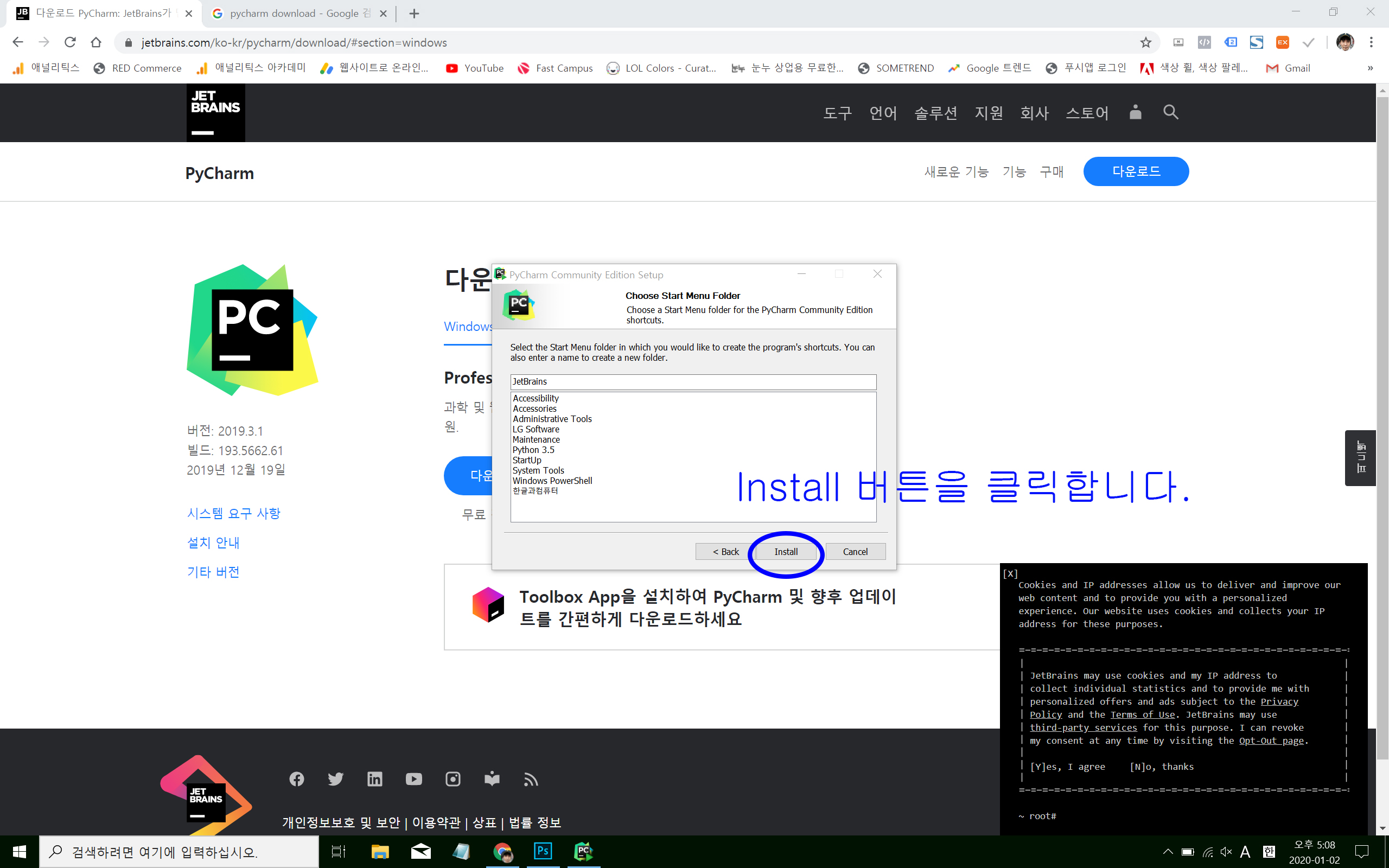Open 스토어 menu in JetBrains header

click(x=1087, y=113)
